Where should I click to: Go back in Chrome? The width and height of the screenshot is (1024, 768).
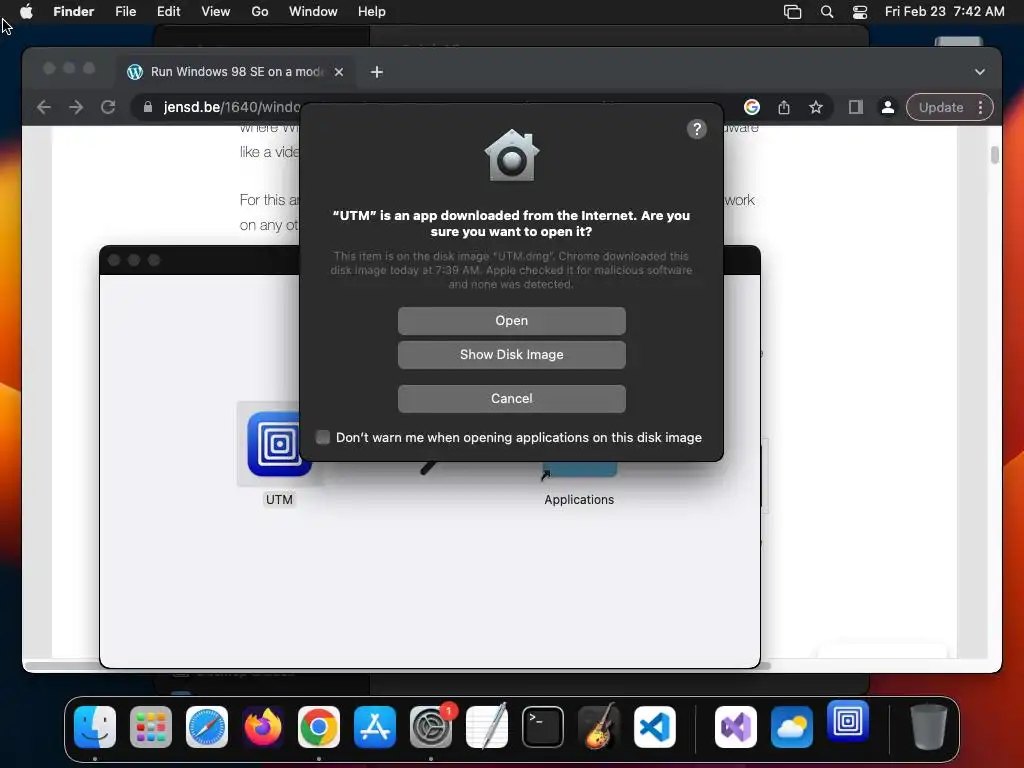(44, 107)
